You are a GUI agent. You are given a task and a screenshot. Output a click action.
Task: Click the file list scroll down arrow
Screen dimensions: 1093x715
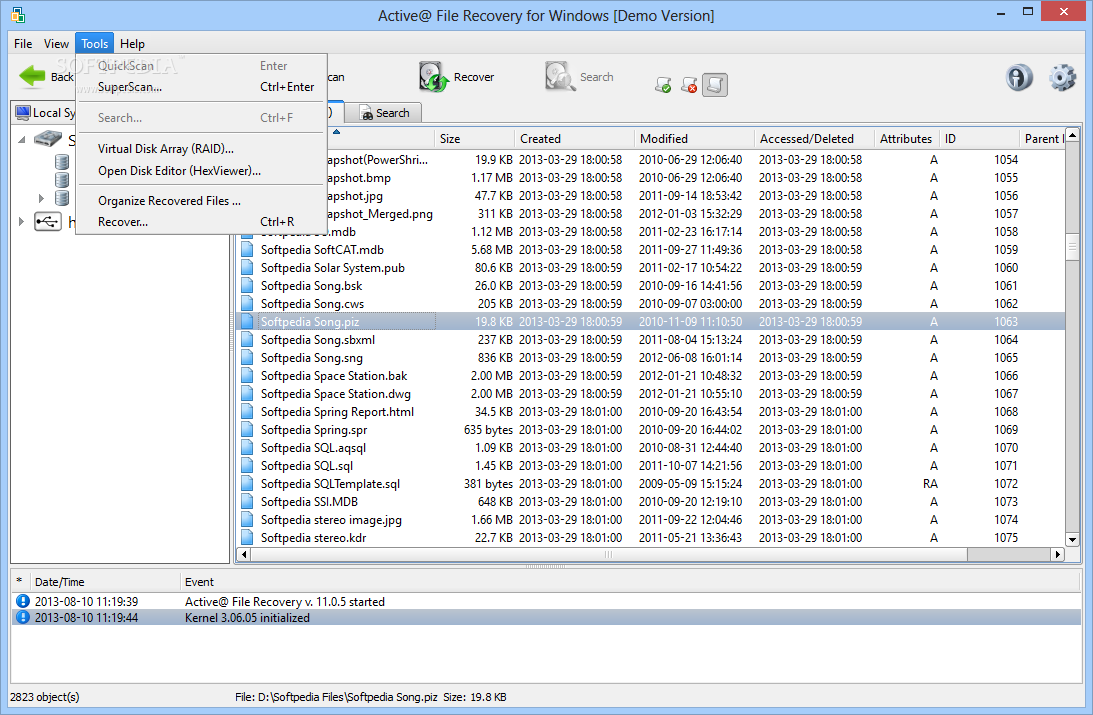coord(1072,539)
